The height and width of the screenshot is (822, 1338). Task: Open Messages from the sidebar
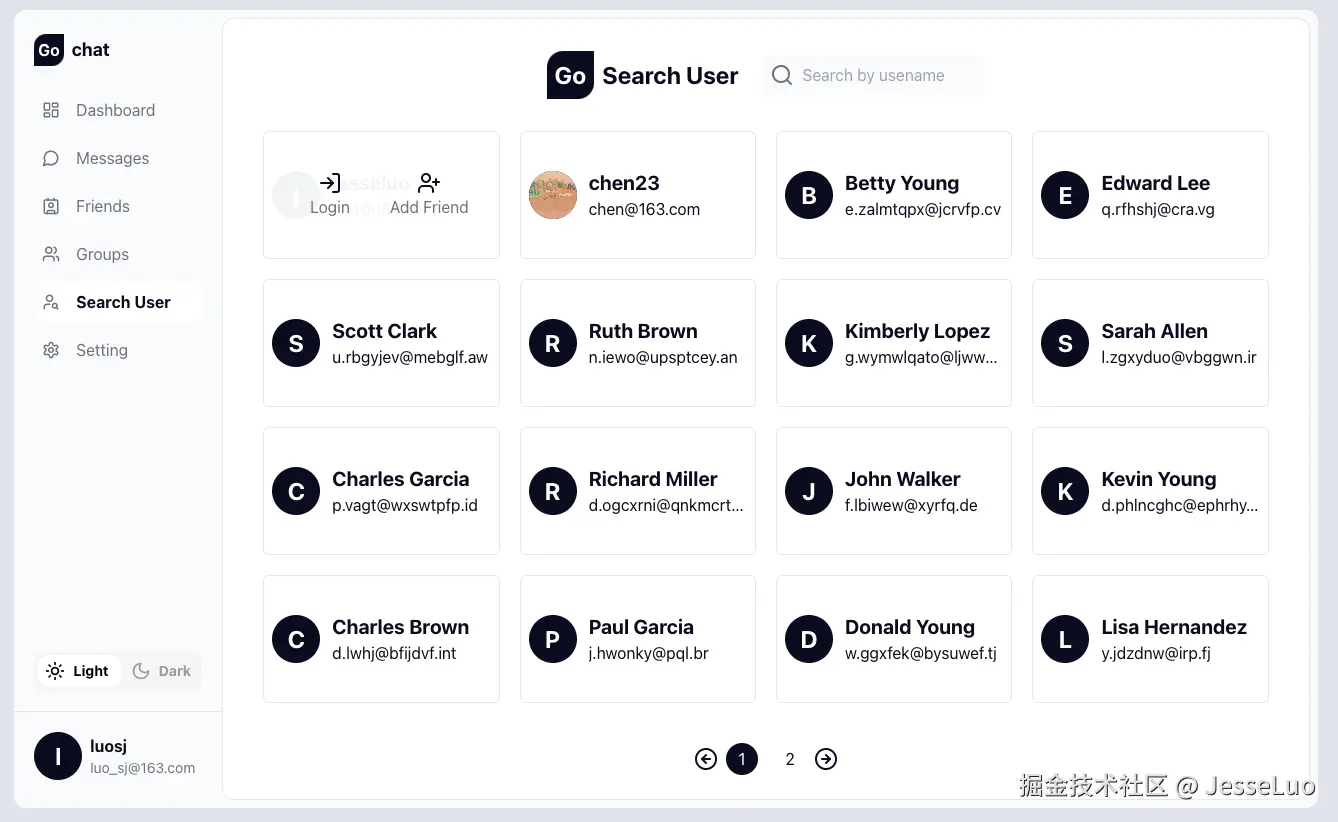click(118, 158)
